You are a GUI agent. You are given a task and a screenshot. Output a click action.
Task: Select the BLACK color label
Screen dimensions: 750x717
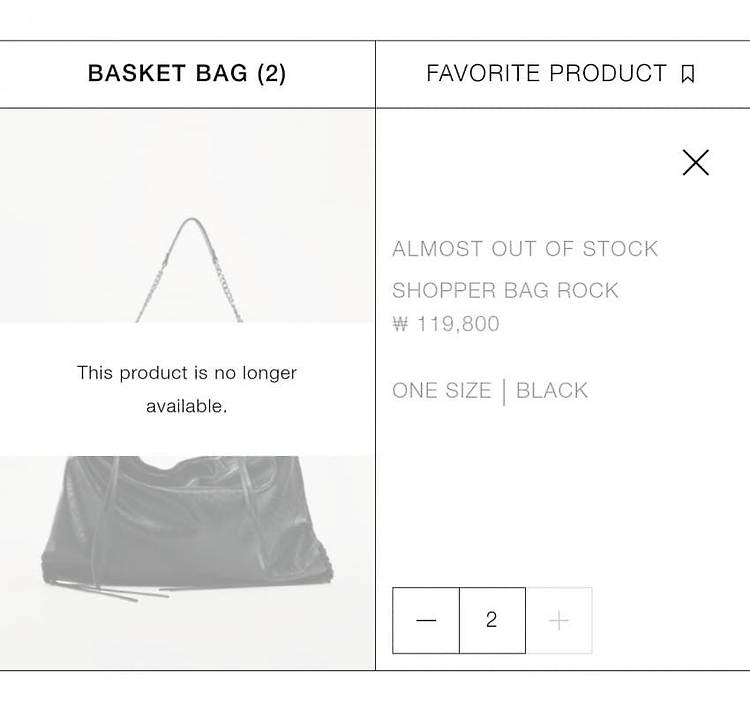(x=552, y=390)
